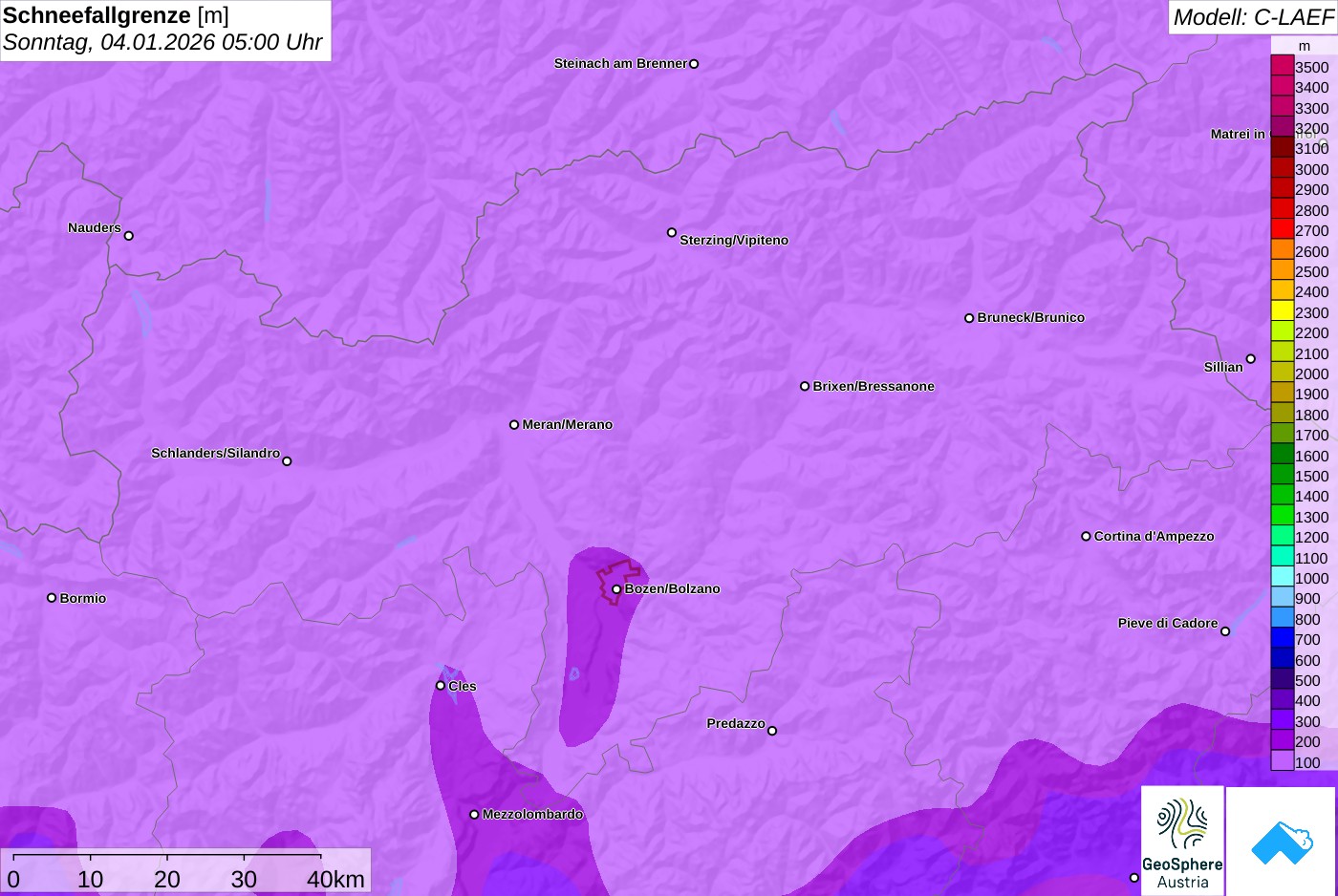Pick the legend value 400

1307,700
